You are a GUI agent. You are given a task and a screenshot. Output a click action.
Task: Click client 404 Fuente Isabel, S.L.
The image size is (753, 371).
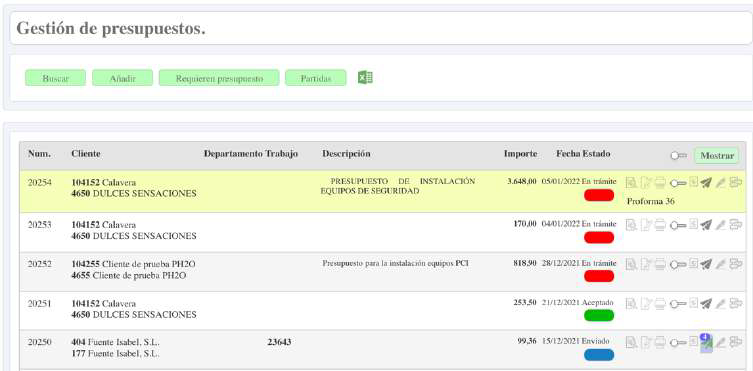click(115, 343)
